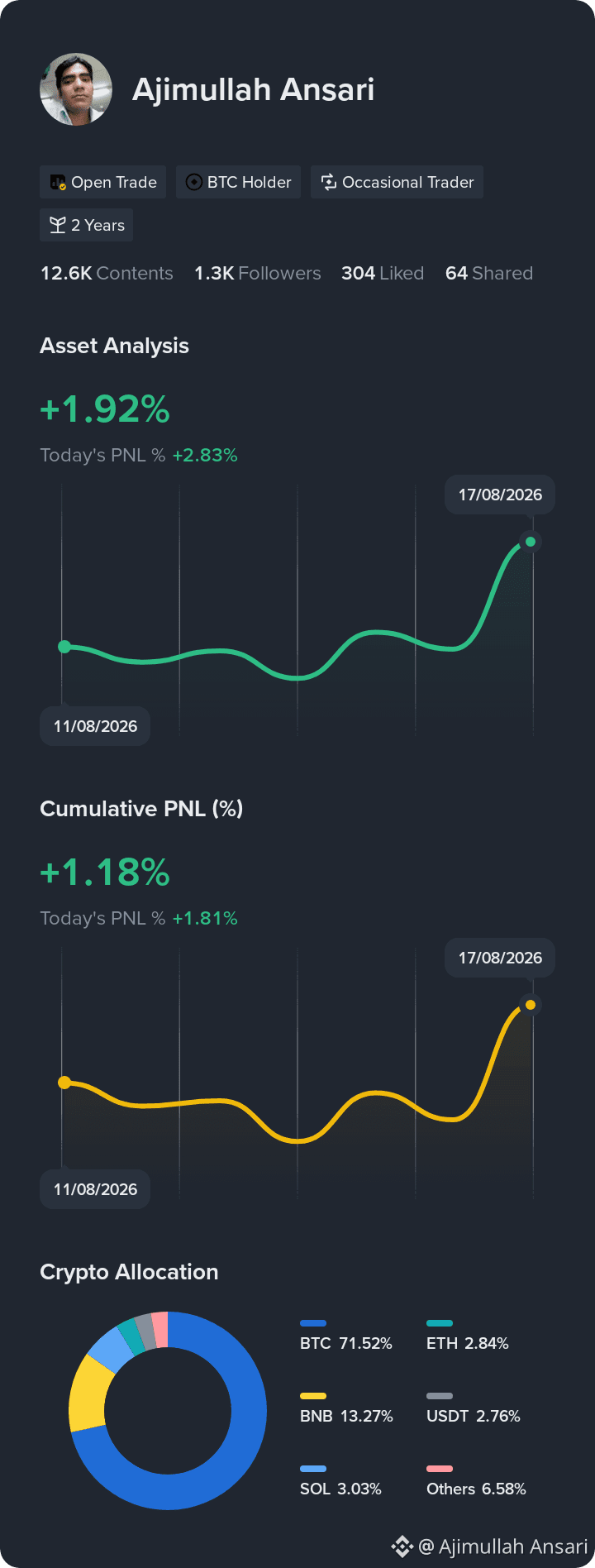
Task: Select the green start point on the Asset Analysis chart
Action: click(x=64, y=647)
